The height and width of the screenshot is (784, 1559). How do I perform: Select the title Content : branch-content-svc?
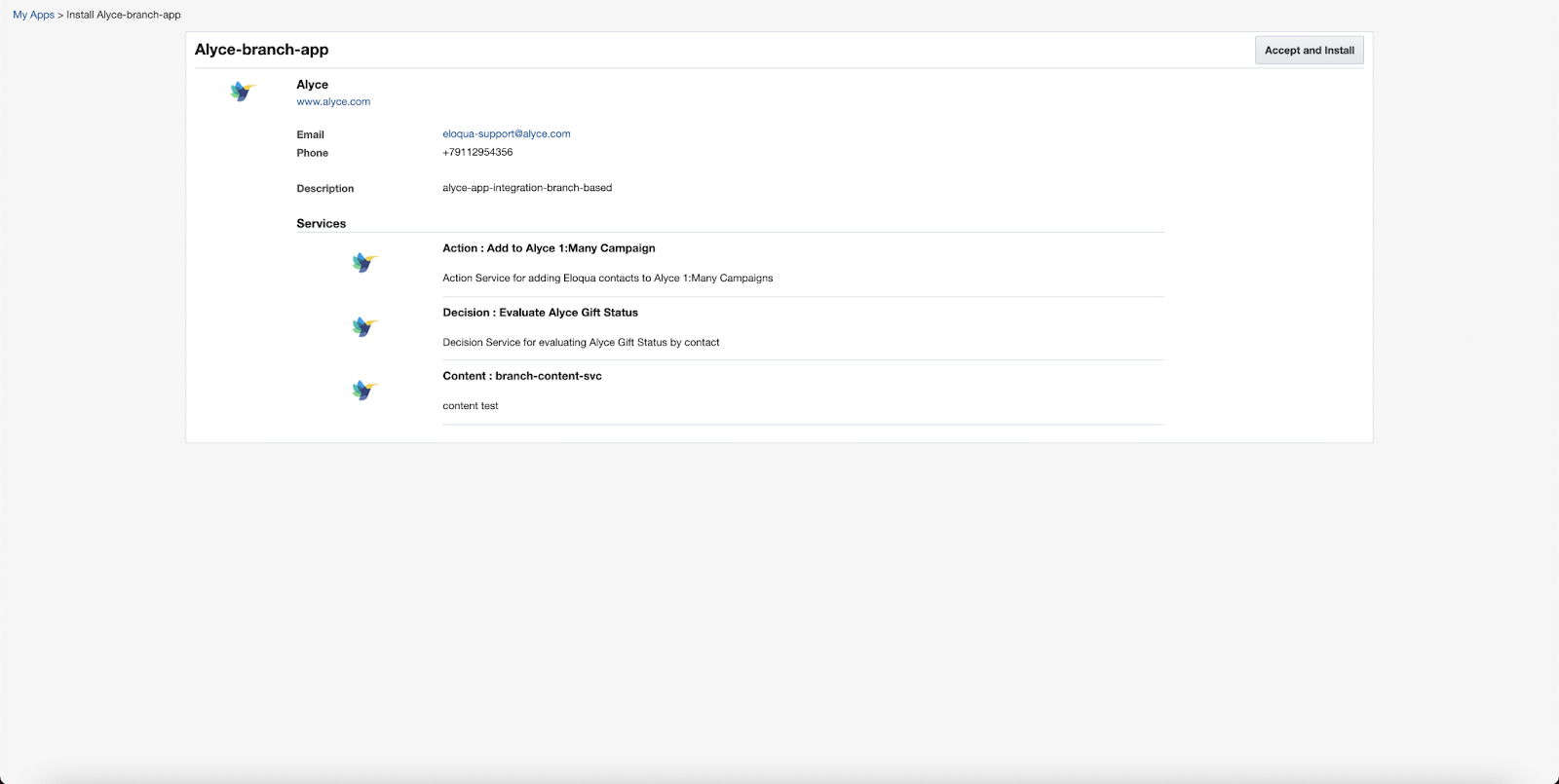(522, 376)
